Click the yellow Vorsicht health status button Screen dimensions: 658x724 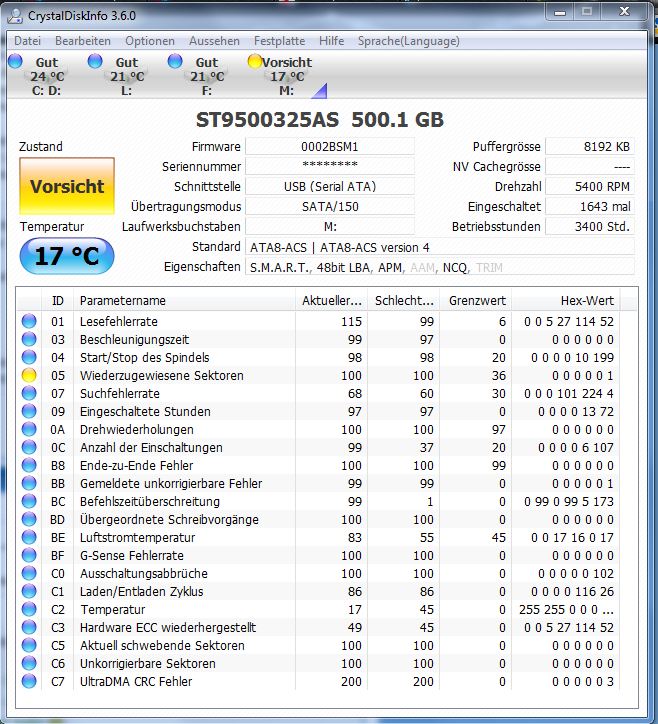click(x=67, y=186)
